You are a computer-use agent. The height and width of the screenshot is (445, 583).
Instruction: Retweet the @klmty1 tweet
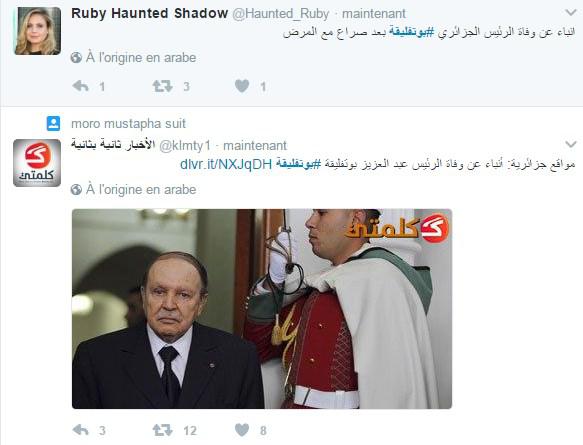162,430
